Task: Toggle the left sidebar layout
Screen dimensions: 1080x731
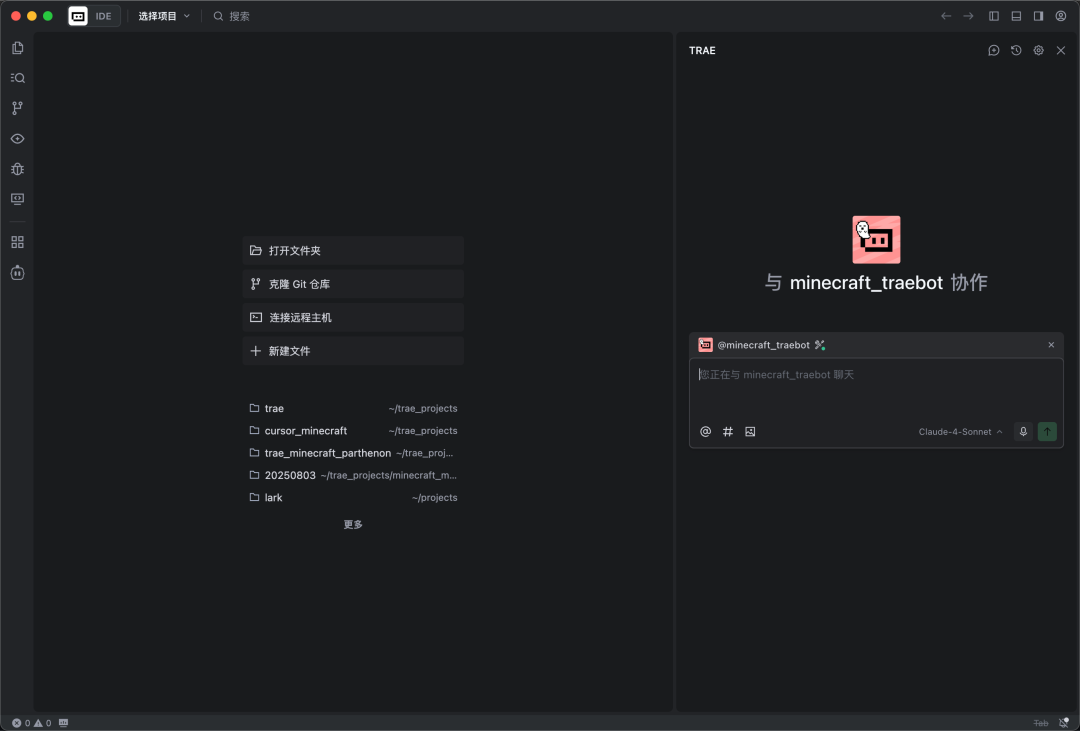Action: (x=994, y=16)
